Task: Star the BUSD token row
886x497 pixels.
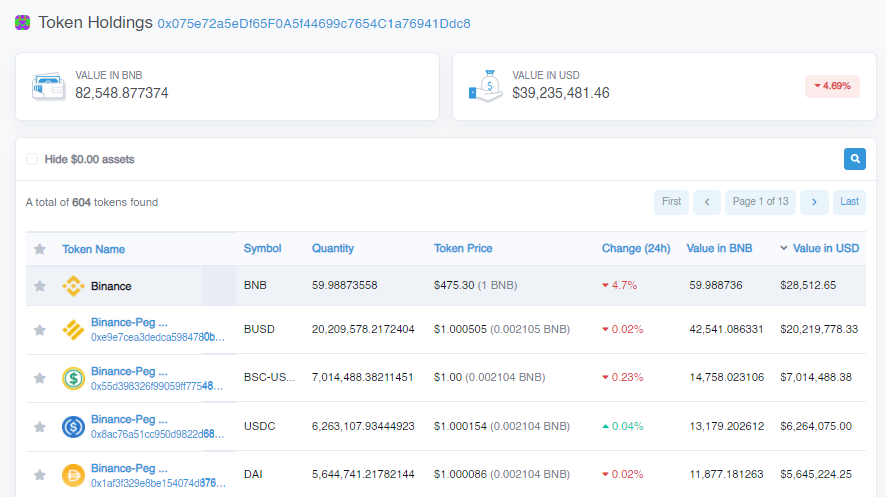Action: pyautogui.click(x=40, y=330)
